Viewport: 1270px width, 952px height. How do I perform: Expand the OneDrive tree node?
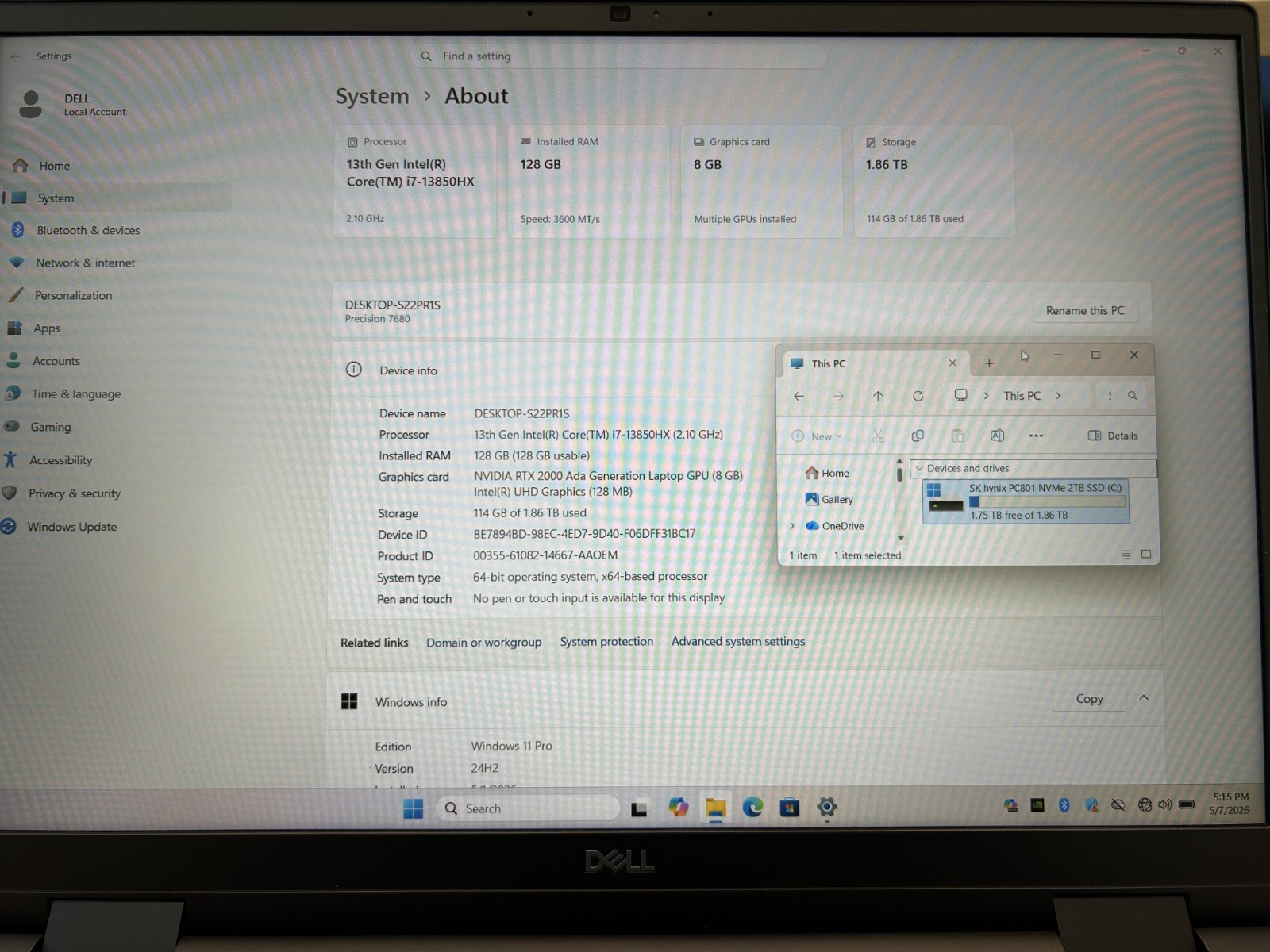click(x=791, y=526)
